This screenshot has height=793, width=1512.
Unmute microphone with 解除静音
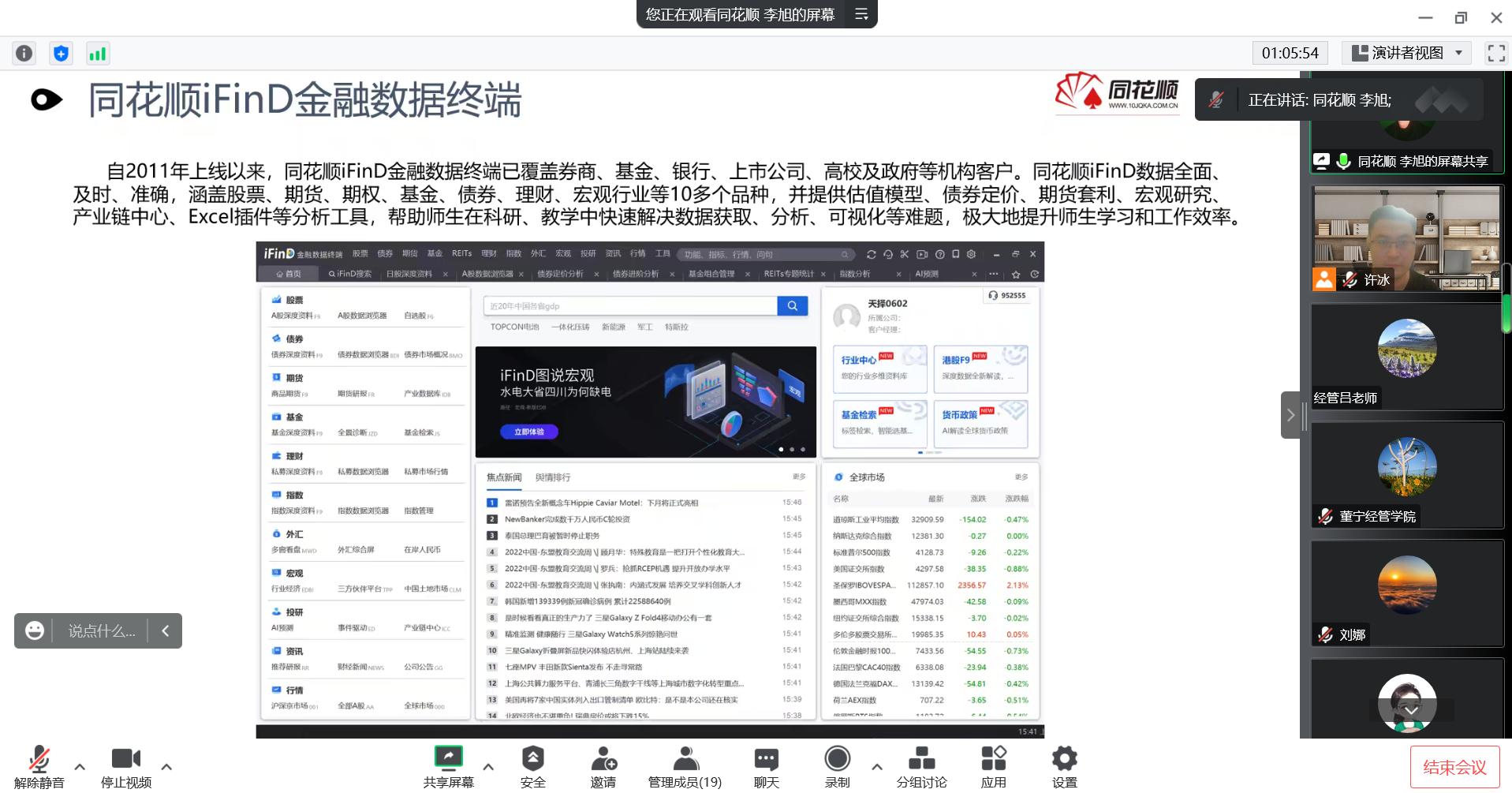click(39, 767)
